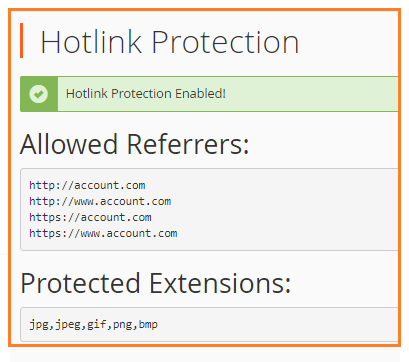Place cursor on https://www.account.com line
This screenshot has width=409, height=362.
coord(103,233)
